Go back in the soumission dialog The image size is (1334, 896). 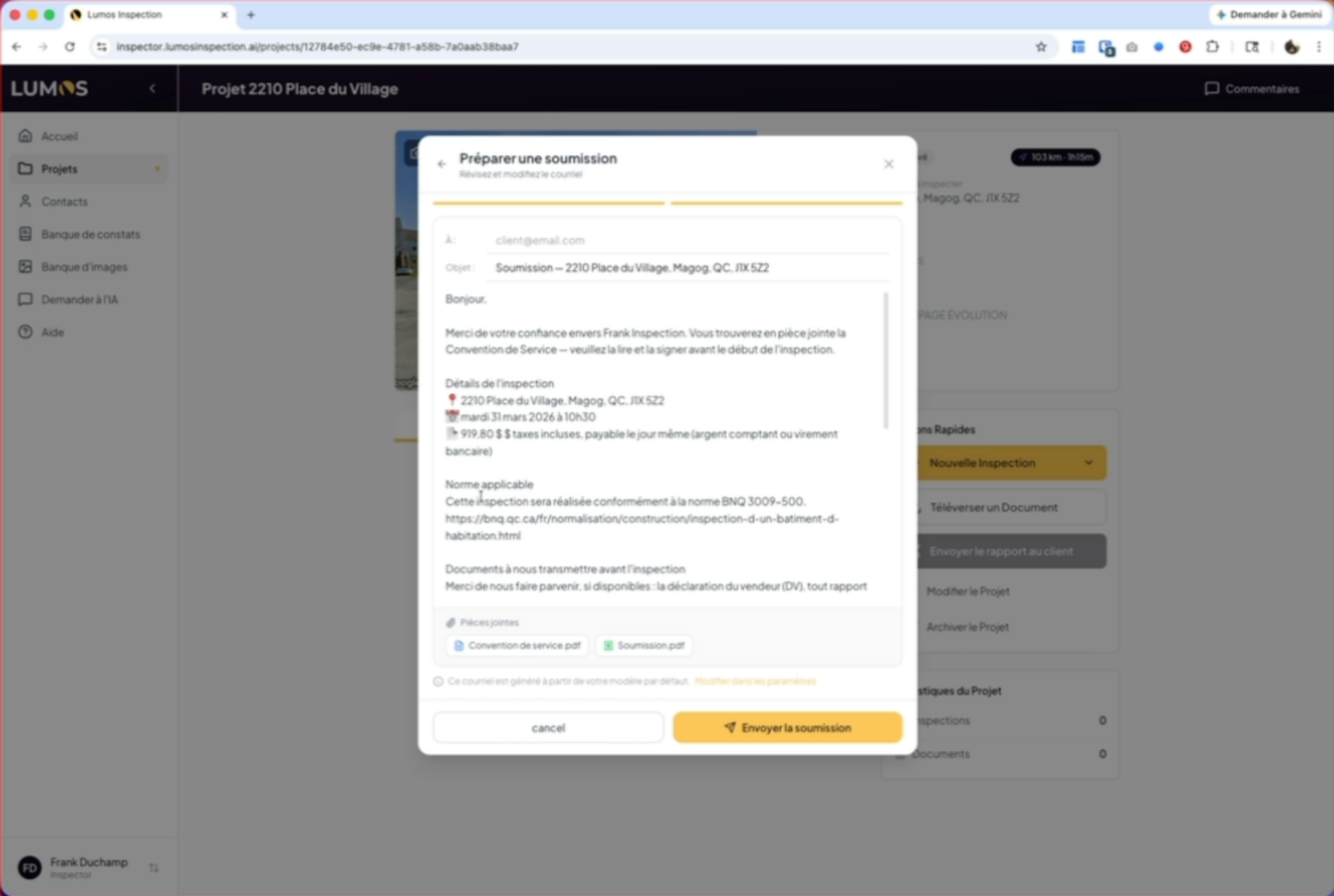441,164
